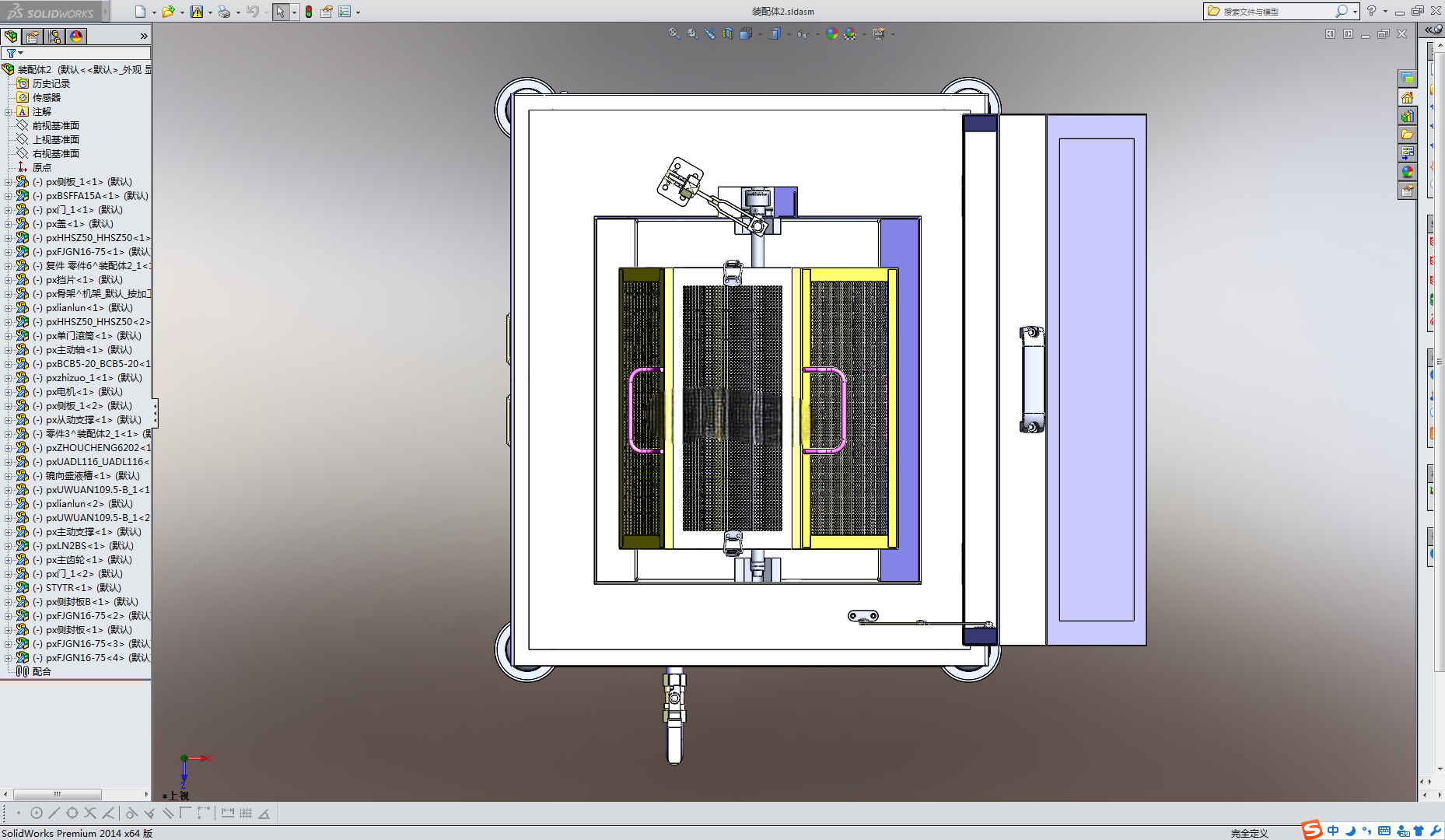The width and height of the screenshot is (1445, 840).
Task: Click the Zoom to Fit magnifier icon
Action: click(674, 33)
